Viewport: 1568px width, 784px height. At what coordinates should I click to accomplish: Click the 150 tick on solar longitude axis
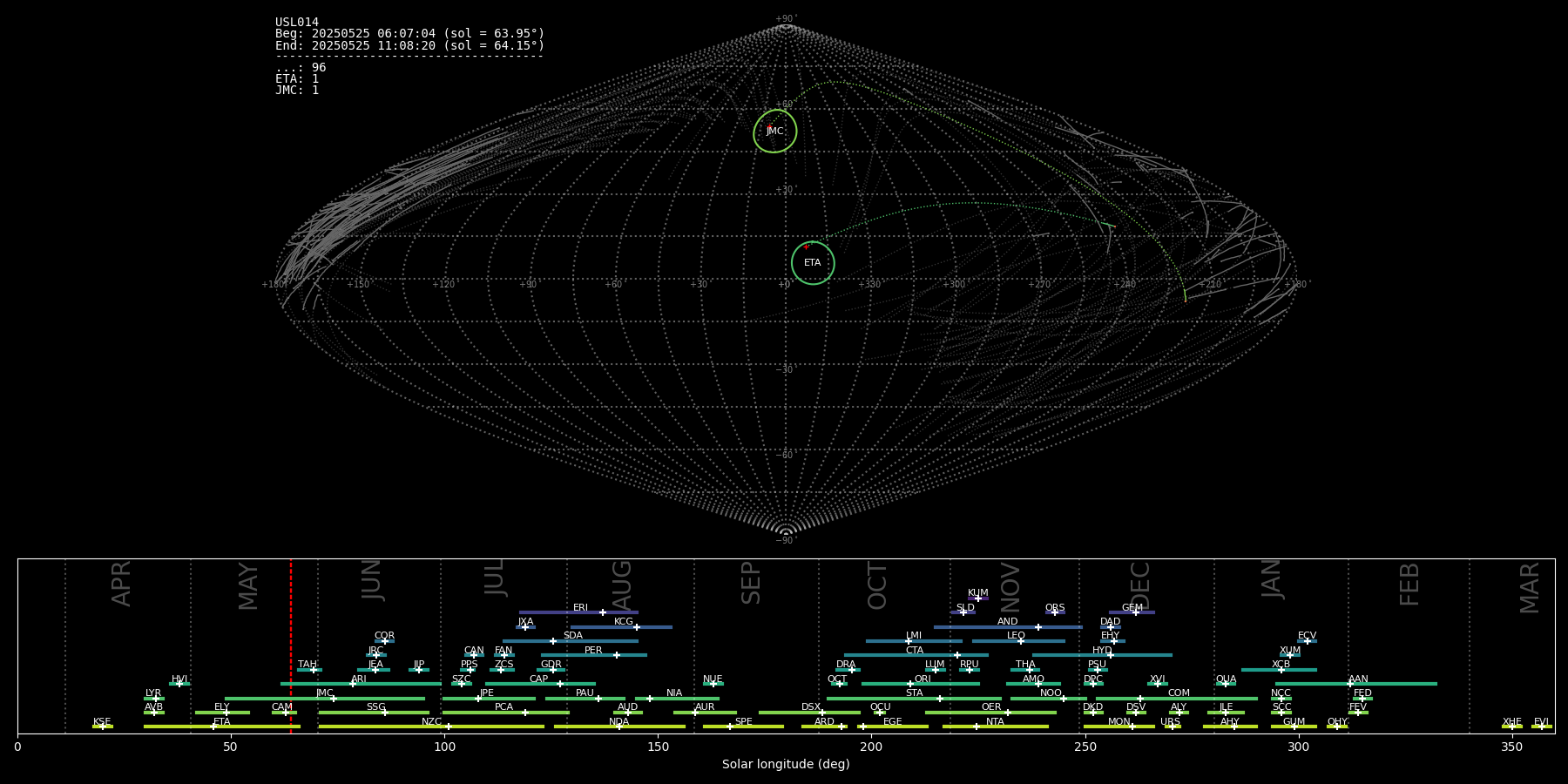click(x=658, y=747)
